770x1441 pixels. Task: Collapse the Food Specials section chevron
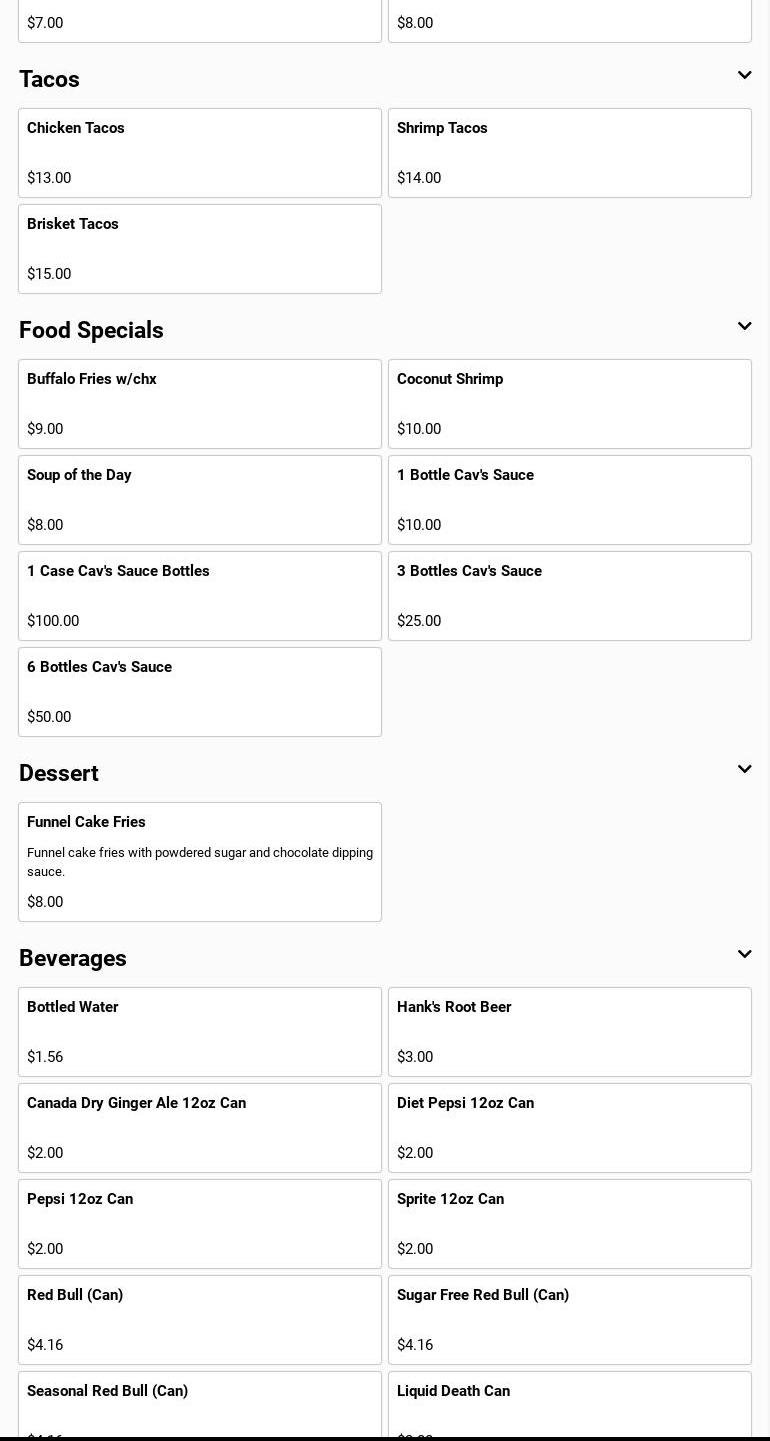coord(744,327)
